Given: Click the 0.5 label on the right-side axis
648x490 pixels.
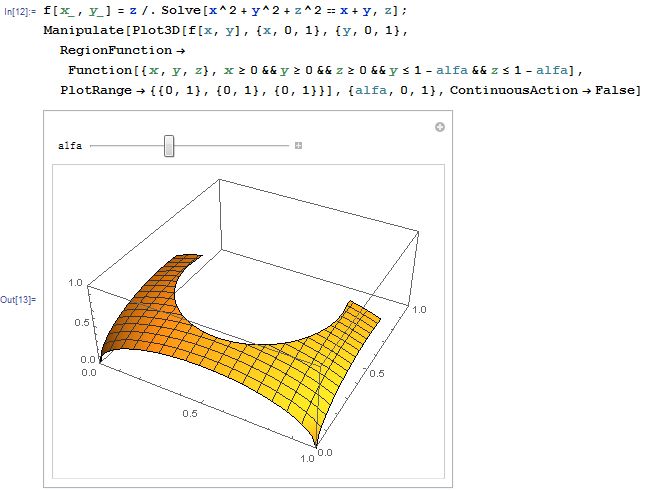Looking at the screenshot, I should 376,373.
